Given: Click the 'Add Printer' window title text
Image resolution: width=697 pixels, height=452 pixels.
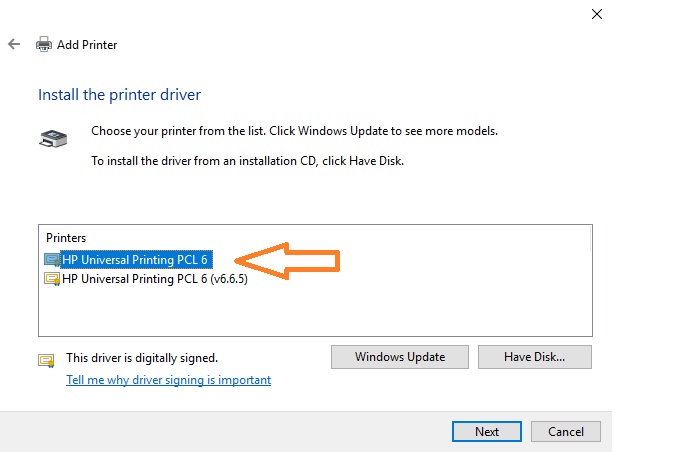Looking at the screenshot, I should click(87, 45).
